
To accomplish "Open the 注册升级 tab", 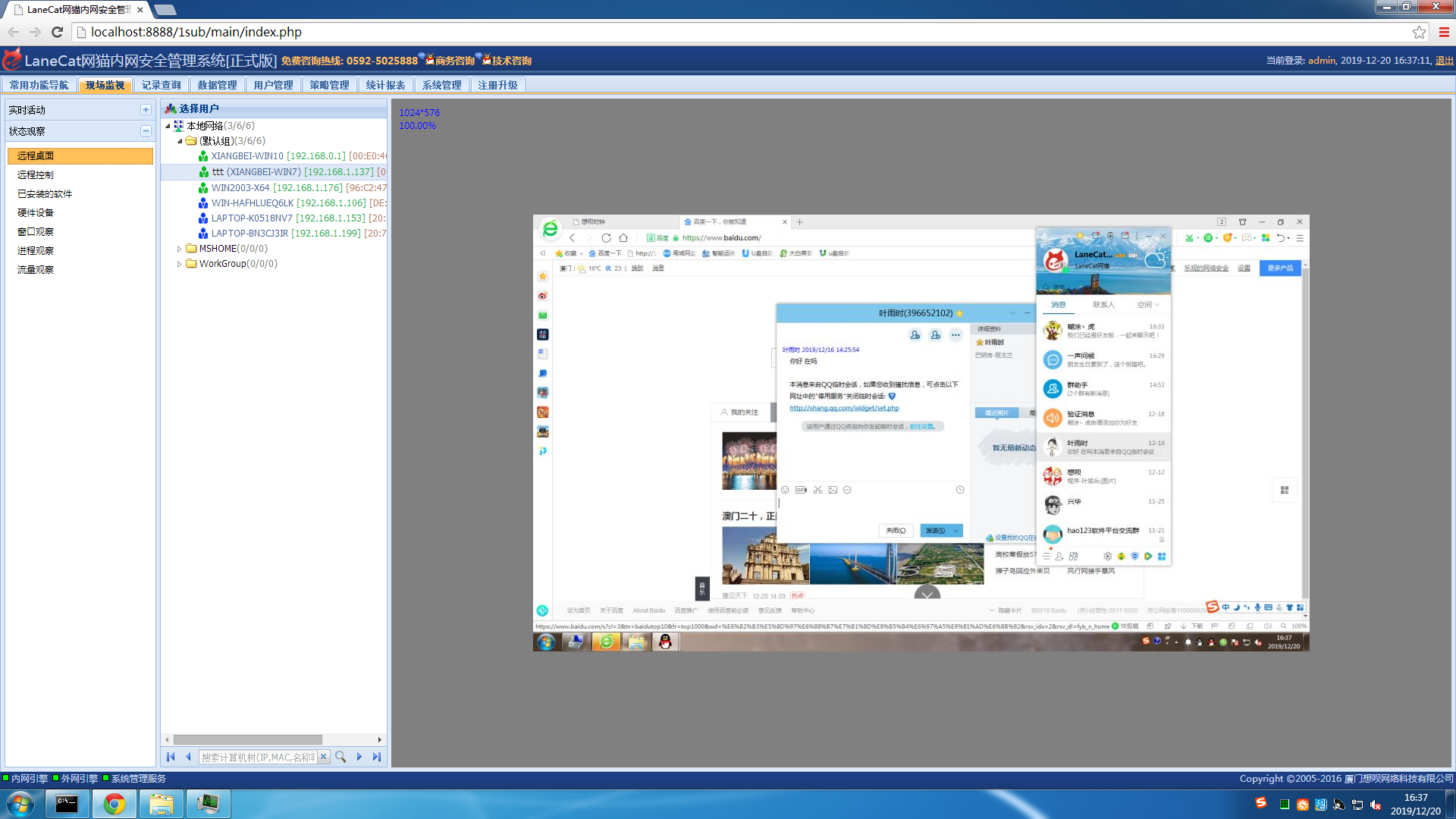I will [497, 85].
